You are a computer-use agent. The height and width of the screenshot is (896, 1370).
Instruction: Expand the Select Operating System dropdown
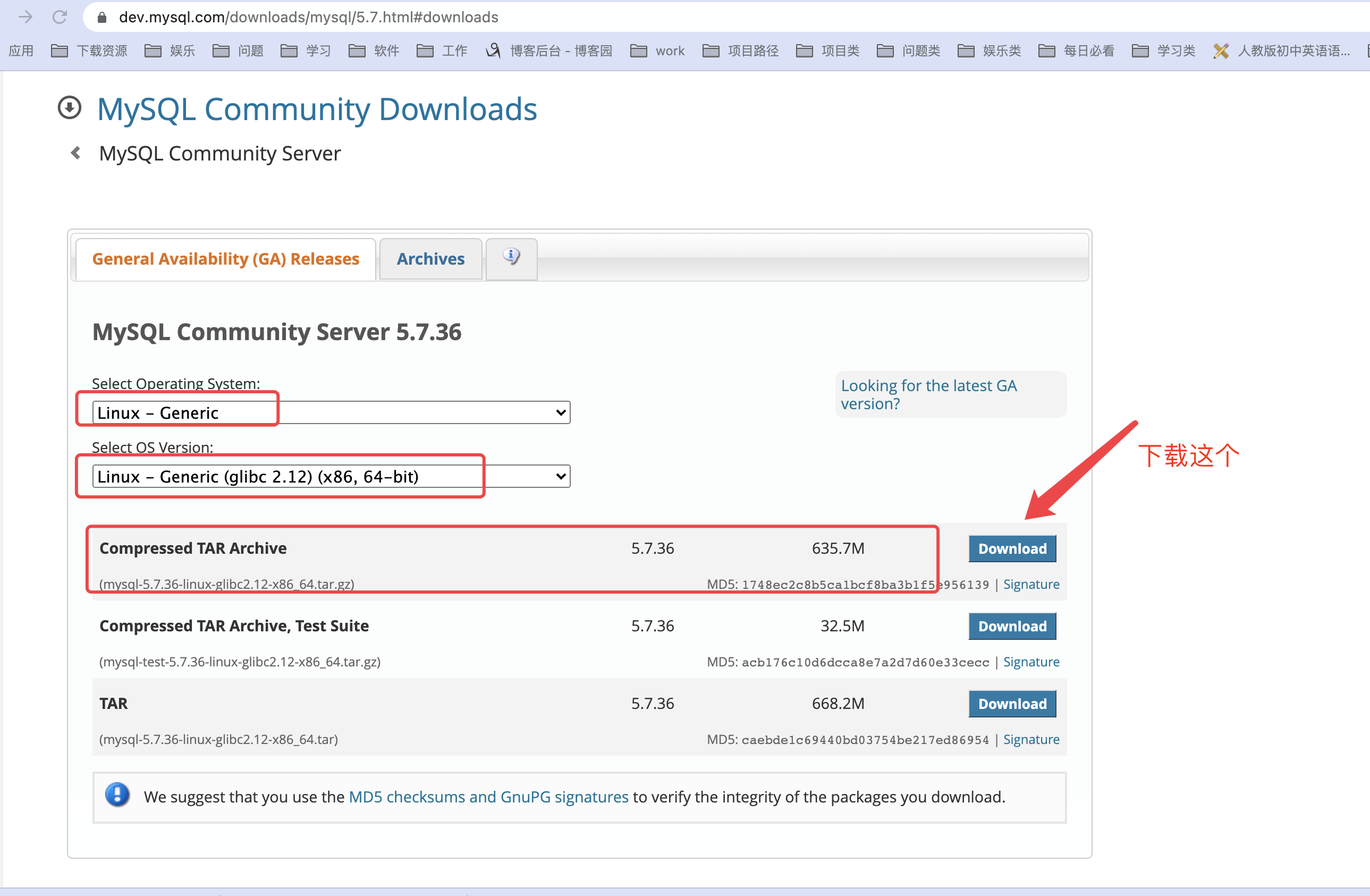click(x=331, y=412)
